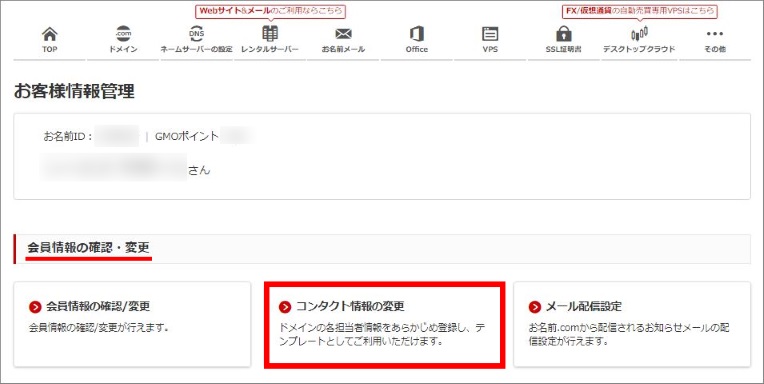Click the FX/仮想通貨 VPS promotion banner
The width and height of the screenshot is (764, 384).
click(640, 11)
